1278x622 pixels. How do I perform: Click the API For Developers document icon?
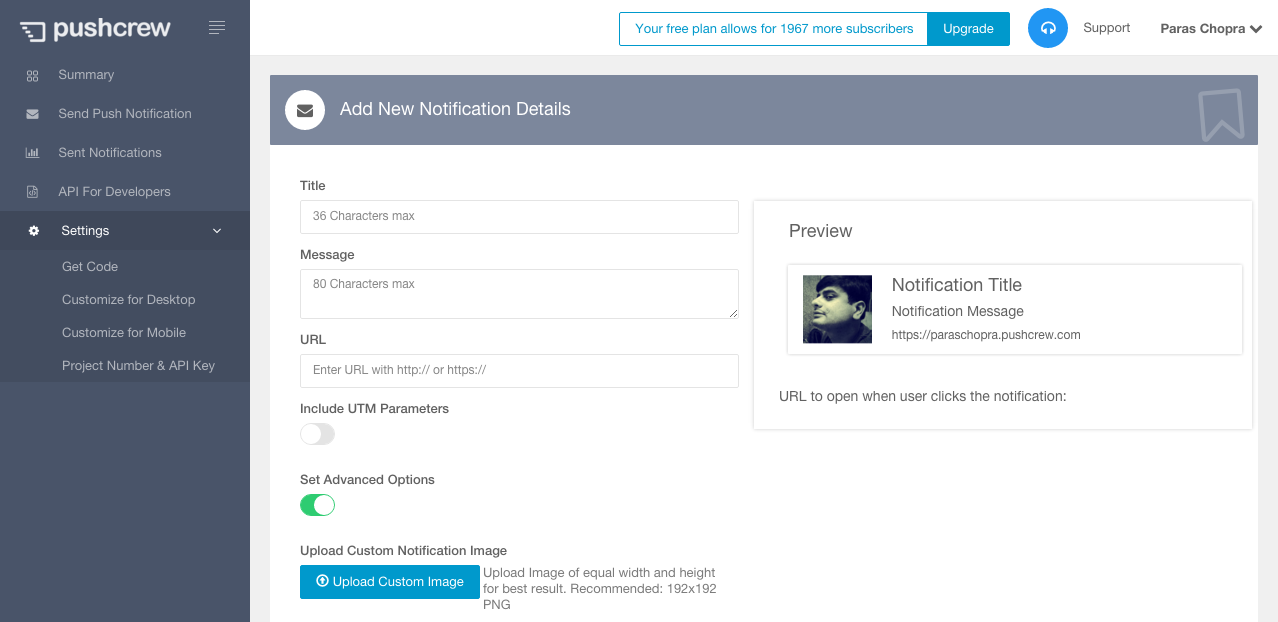pyautogui.click(x=33, y=192)
